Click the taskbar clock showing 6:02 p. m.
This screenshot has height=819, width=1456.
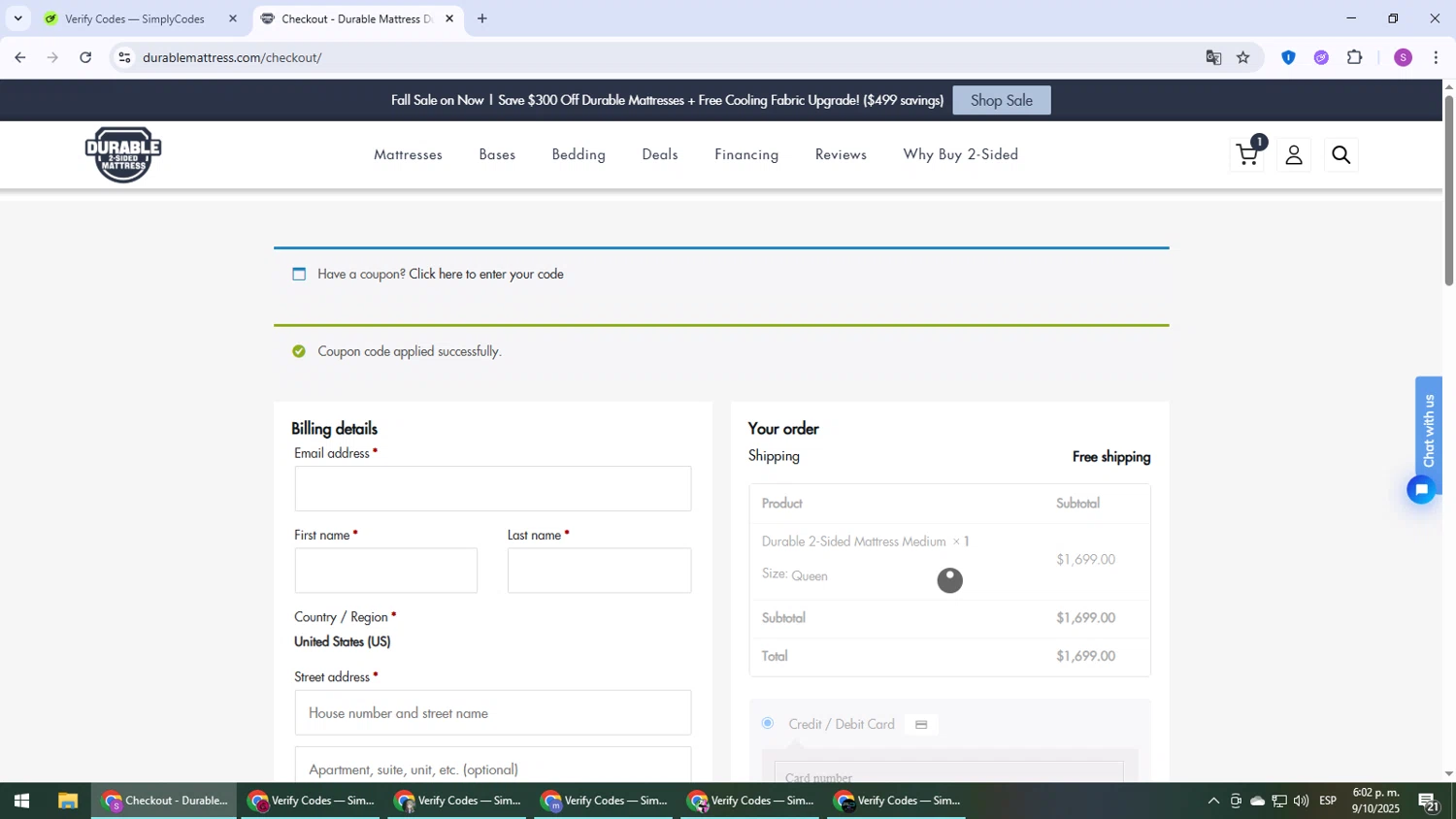point(1375,801)
